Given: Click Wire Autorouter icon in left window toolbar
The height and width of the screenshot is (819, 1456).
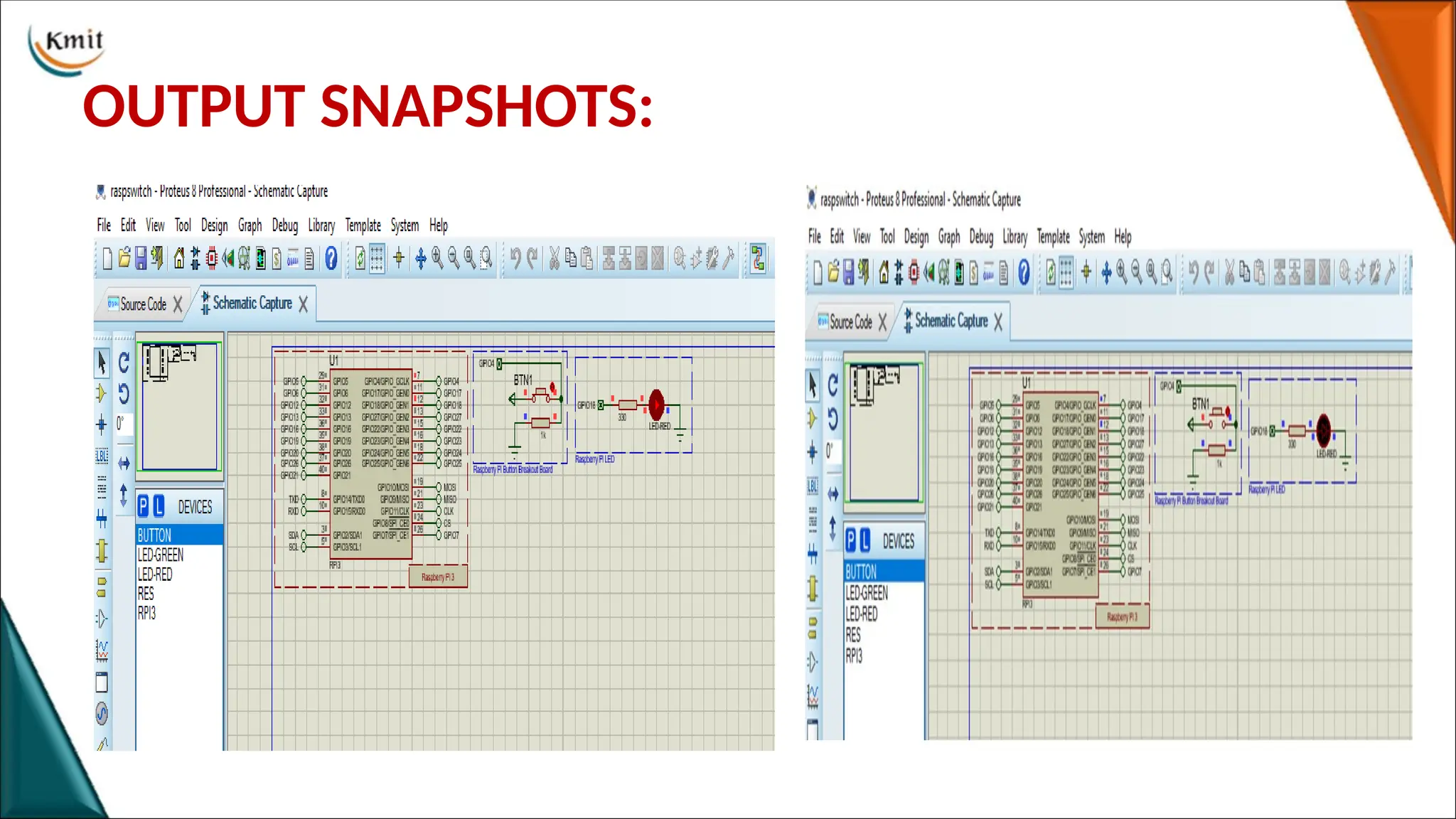Looking at the screenshot, I should [x=759, y=259].
